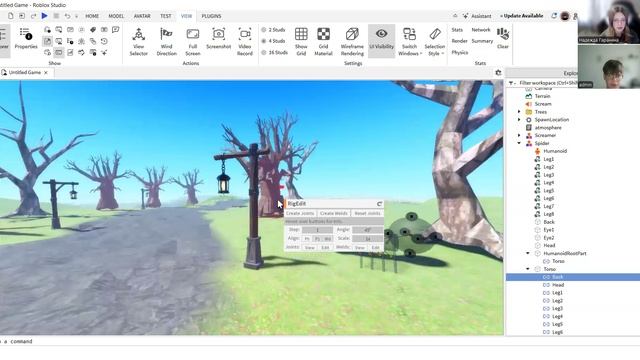The height and width of the screenshot is (360, 640).
Task: Select Leg4 under Spider model
Action: [548, 182]
